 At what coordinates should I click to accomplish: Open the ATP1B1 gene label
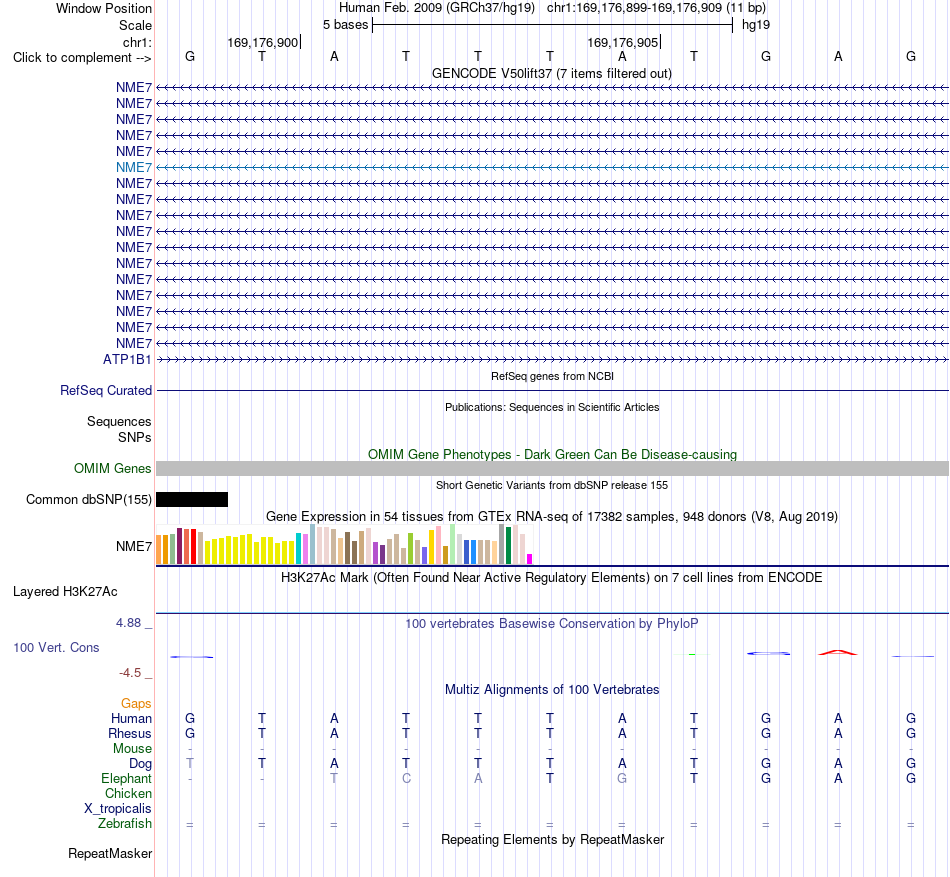pos(127,359)
